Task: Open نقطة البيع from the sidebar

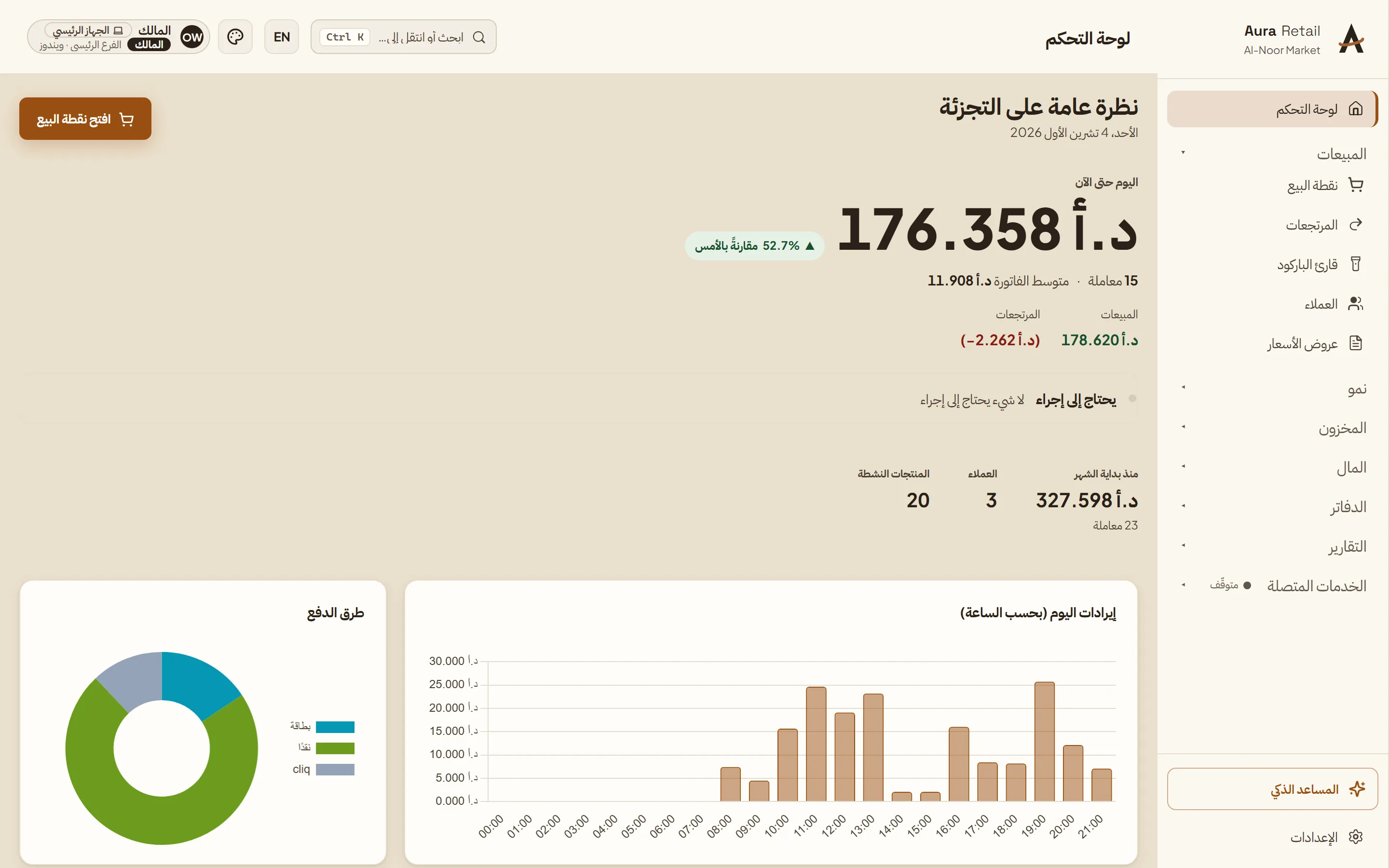Action: 1272,185
